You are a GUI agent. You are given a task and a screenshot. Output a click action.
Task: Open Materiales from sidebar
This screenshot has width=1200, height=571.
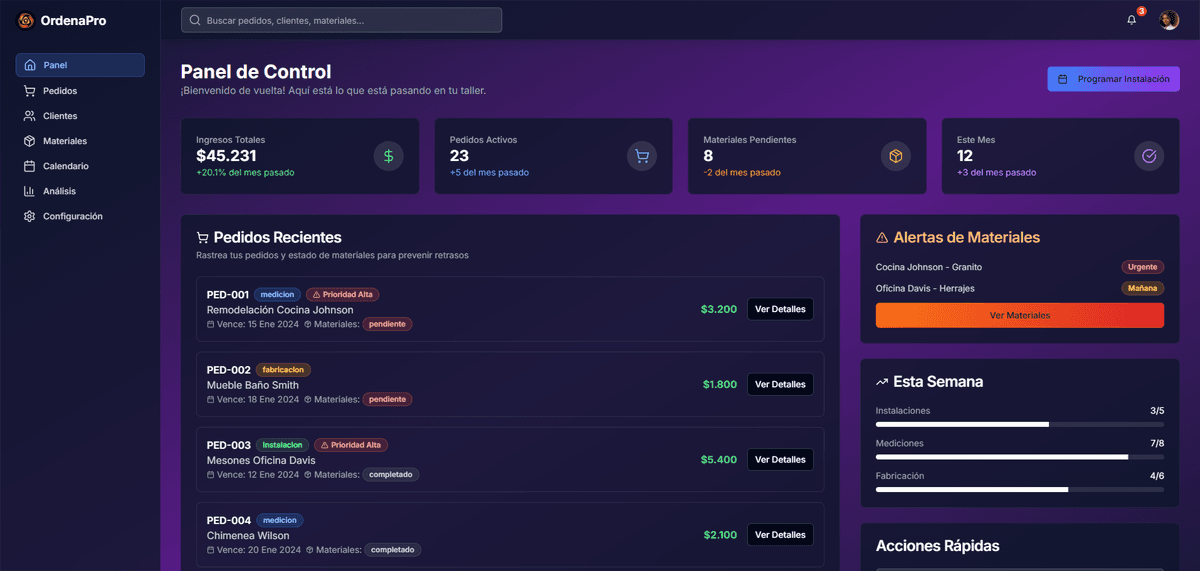64,141
